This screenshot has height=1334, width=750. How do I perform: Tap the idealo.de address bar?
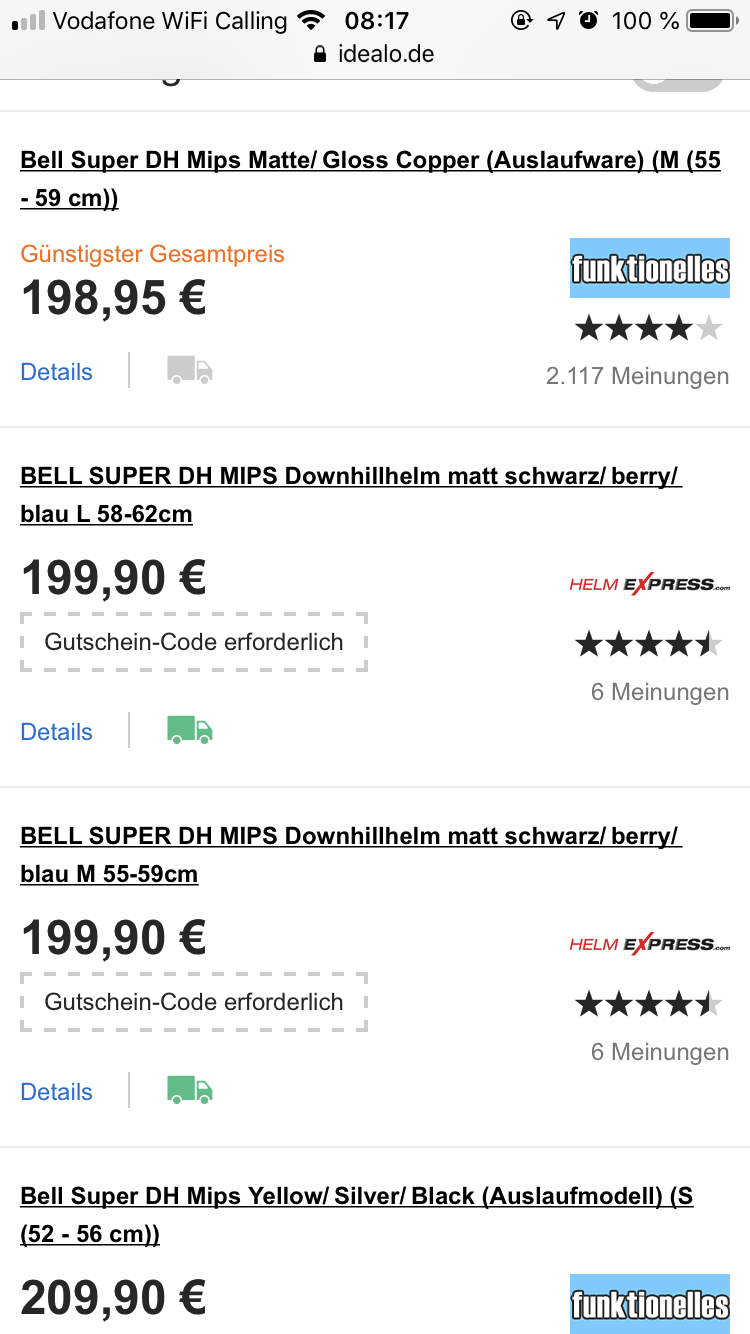(x=375, y=54)
